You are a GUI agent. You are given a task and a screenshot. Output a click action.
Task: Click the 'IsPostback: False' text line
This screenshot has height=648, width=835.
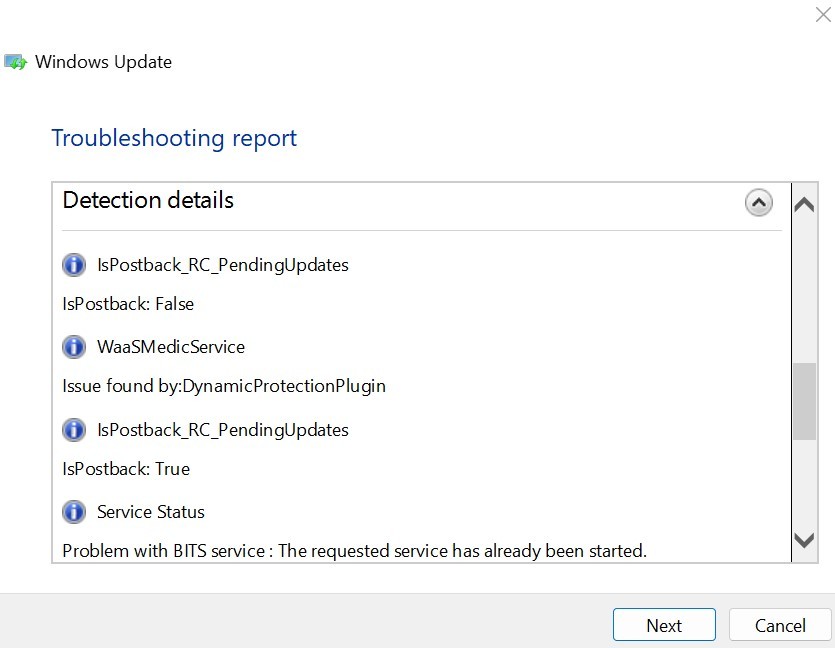(x=128, y=304)
